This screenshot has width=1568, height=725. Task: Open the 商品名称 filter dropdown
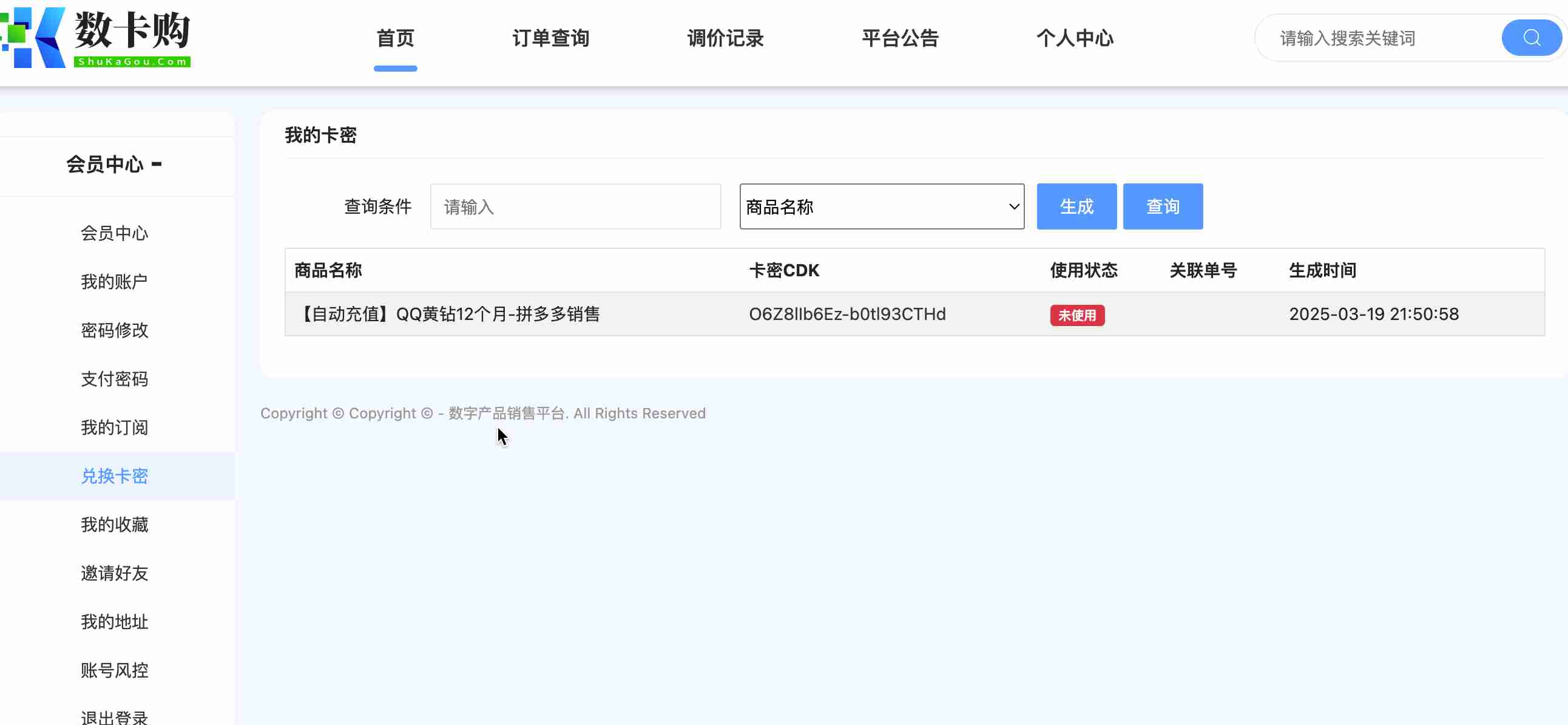[x=880, y=206]
